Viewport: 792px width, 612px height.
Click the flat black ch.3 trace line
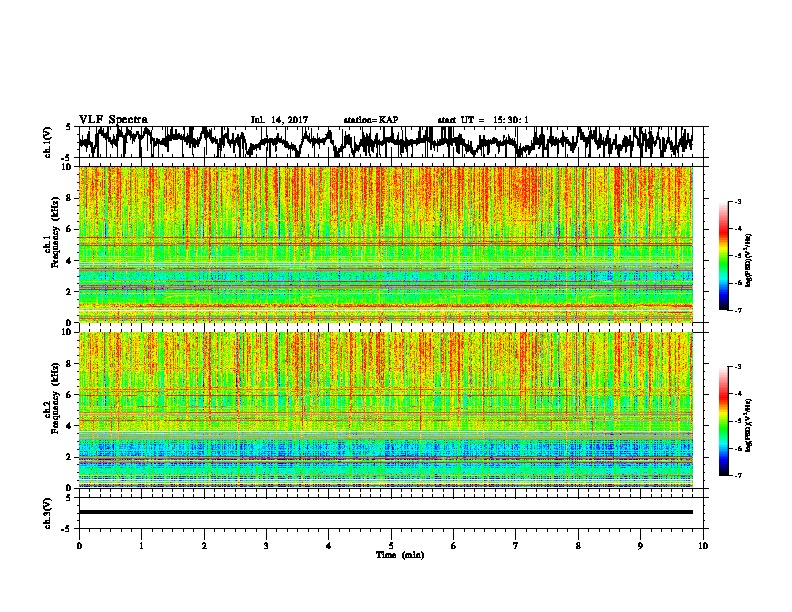pos(386,512)
